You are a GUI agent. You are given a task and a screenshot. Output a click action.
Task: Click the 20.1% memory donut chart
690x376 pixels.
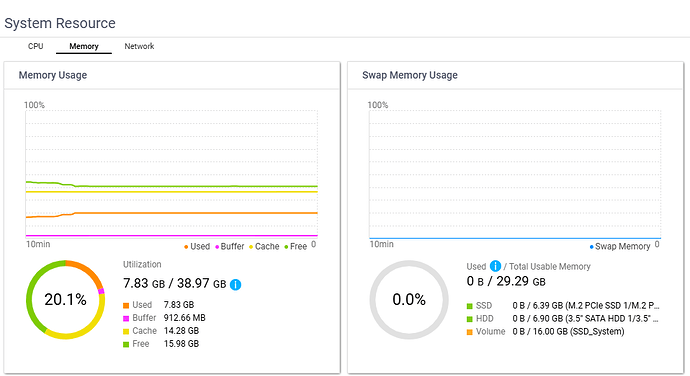point(66,299)
